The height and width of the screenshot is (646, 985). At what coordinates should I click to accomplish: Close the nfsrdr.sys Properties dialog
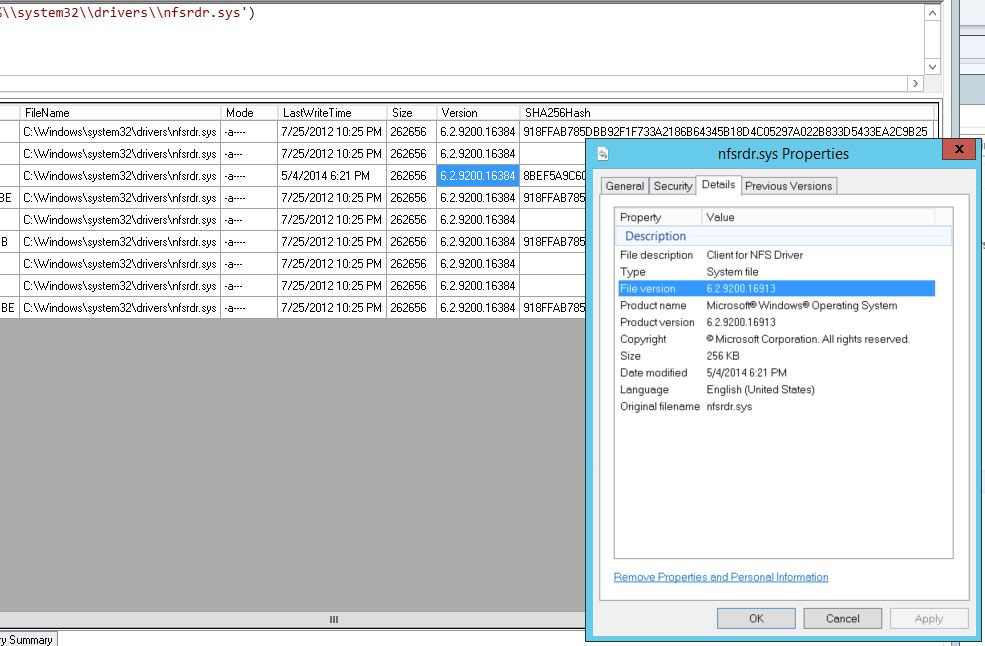tap(959, 149)
